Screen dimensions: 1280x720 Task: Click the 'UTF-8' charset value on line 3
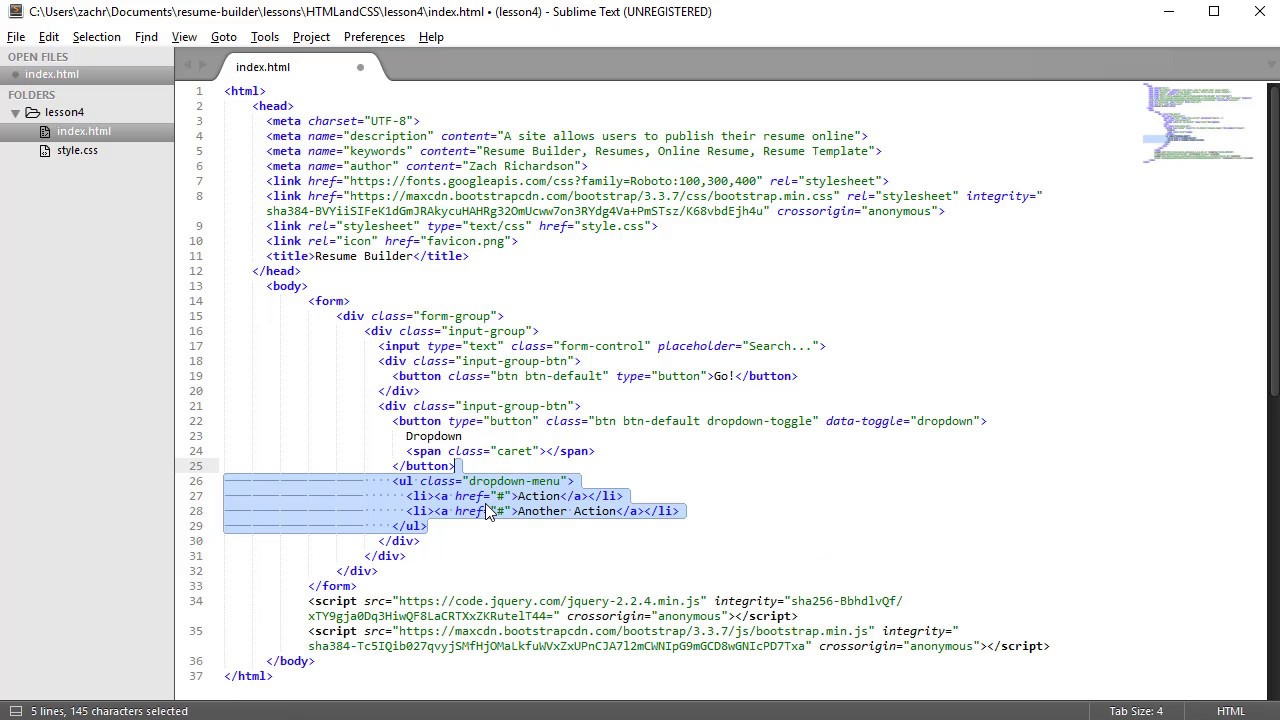coord(389,121)
